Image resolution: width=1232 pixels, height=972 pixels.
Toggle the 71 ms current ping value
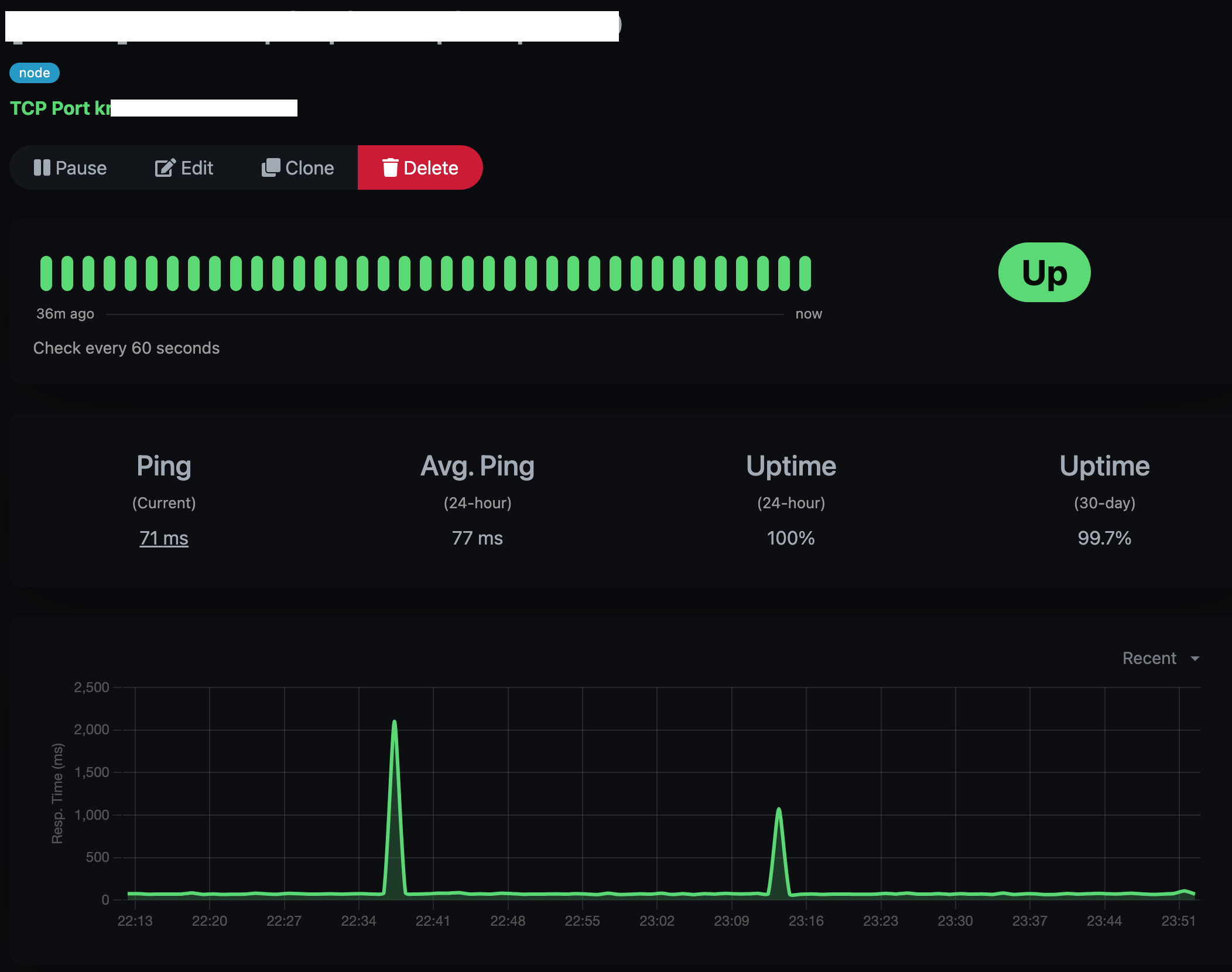[x=164, y=538]
